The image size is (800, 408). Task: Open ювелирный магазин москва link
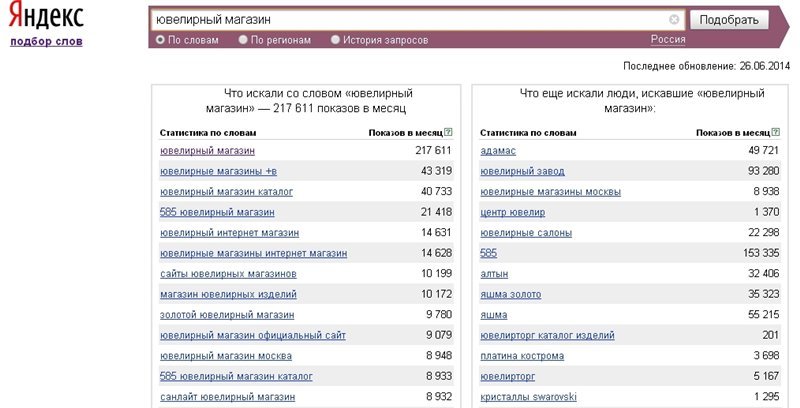coord(226,356)
